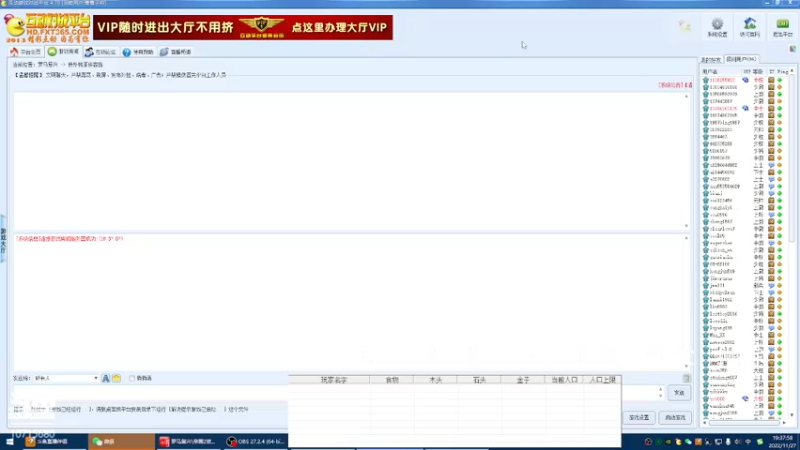Image resolution: width=800 pixels, height=450 pixels.
Task: Open the WeChat taskbar item
Action: [121, 442]
